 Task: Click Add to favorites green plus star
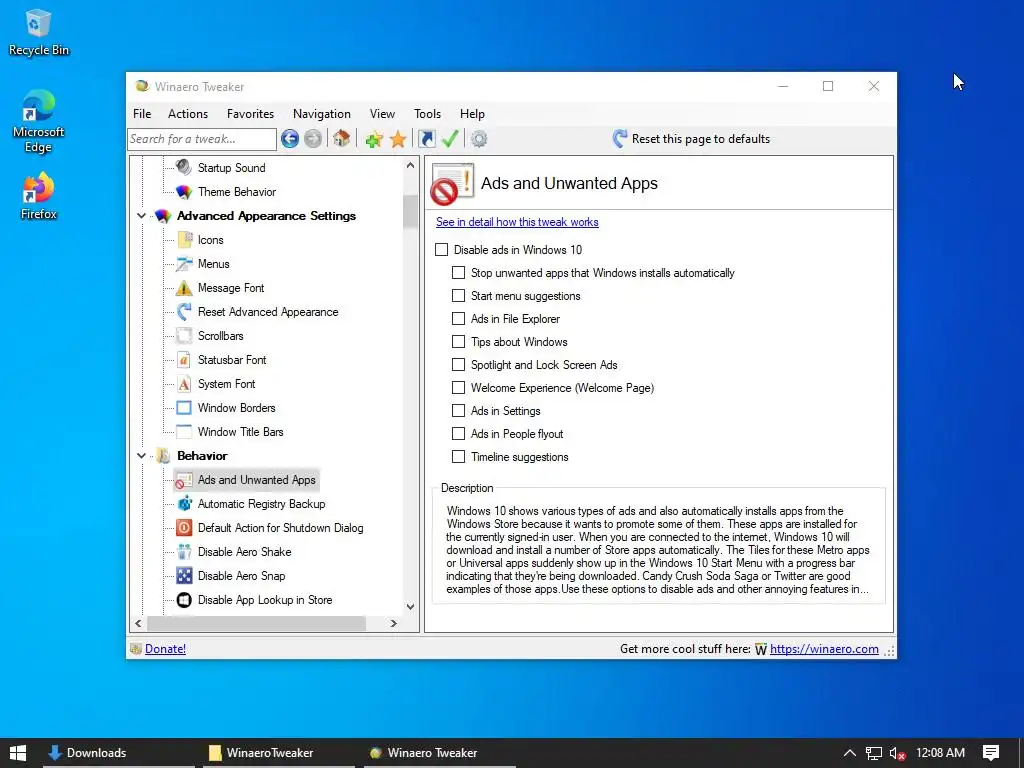(x=374, y=138)
